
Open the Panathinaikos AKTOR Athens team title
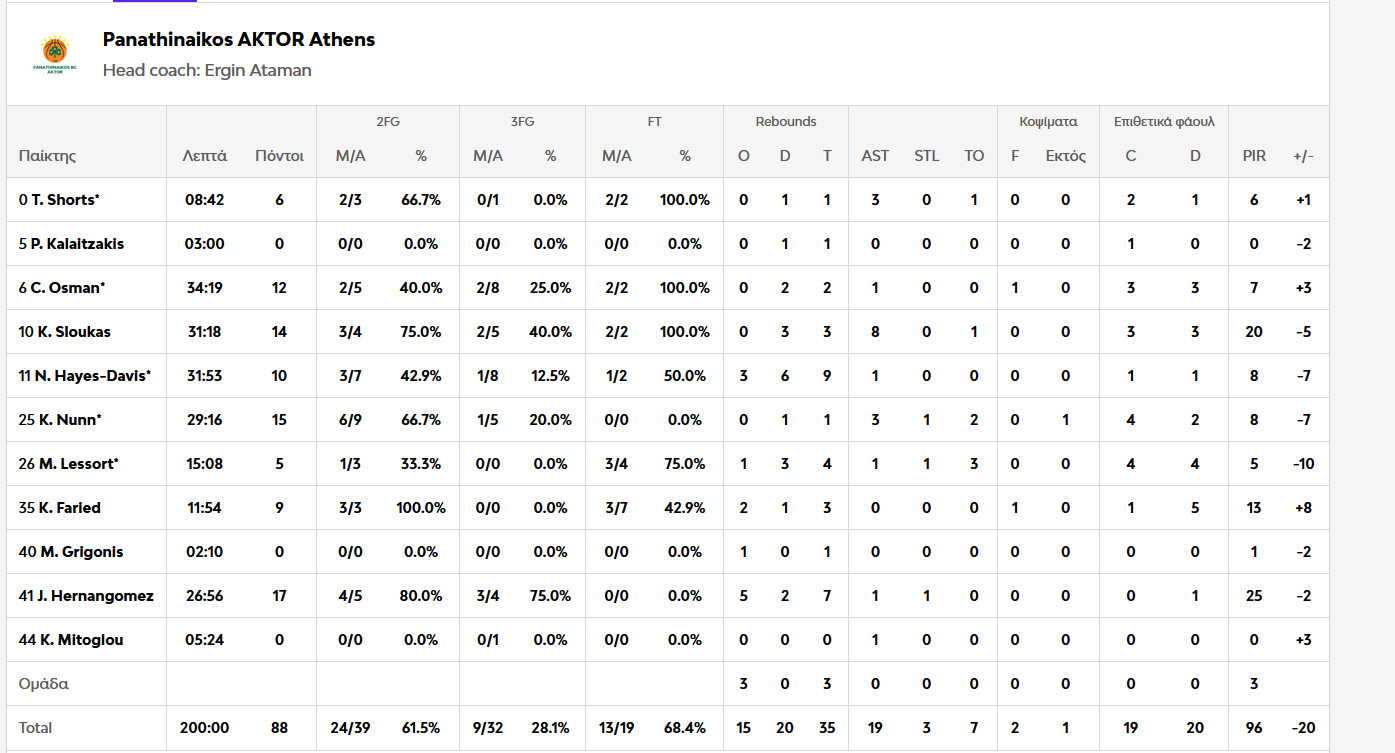239,40
